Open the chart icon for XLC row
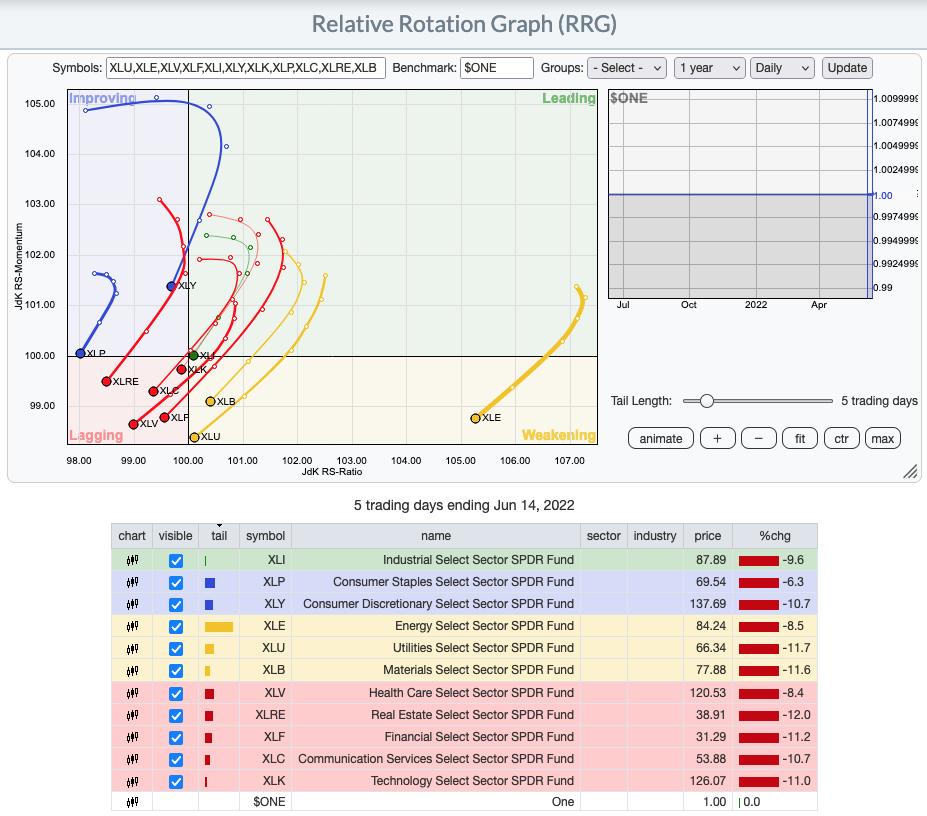 132,759
